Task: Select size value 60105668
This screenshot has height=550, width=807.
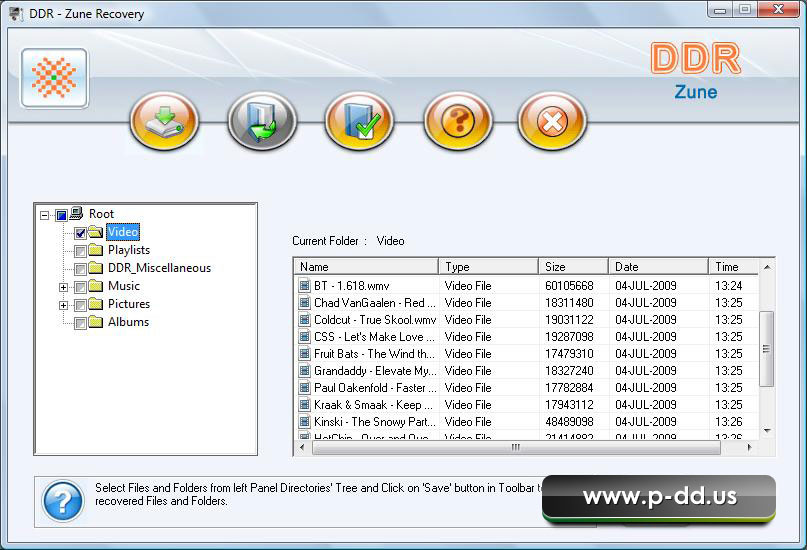Action: [569, 286]
